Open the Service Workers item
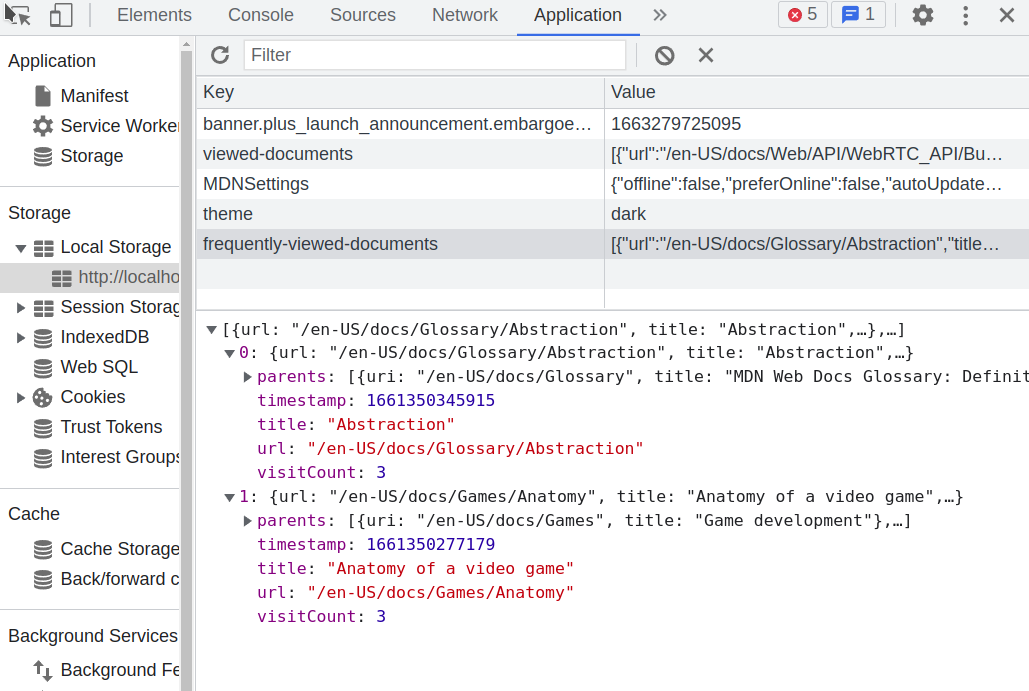The width and height of the screenshot is (1029, 691). pyautogui.click(x=105, y=126)
